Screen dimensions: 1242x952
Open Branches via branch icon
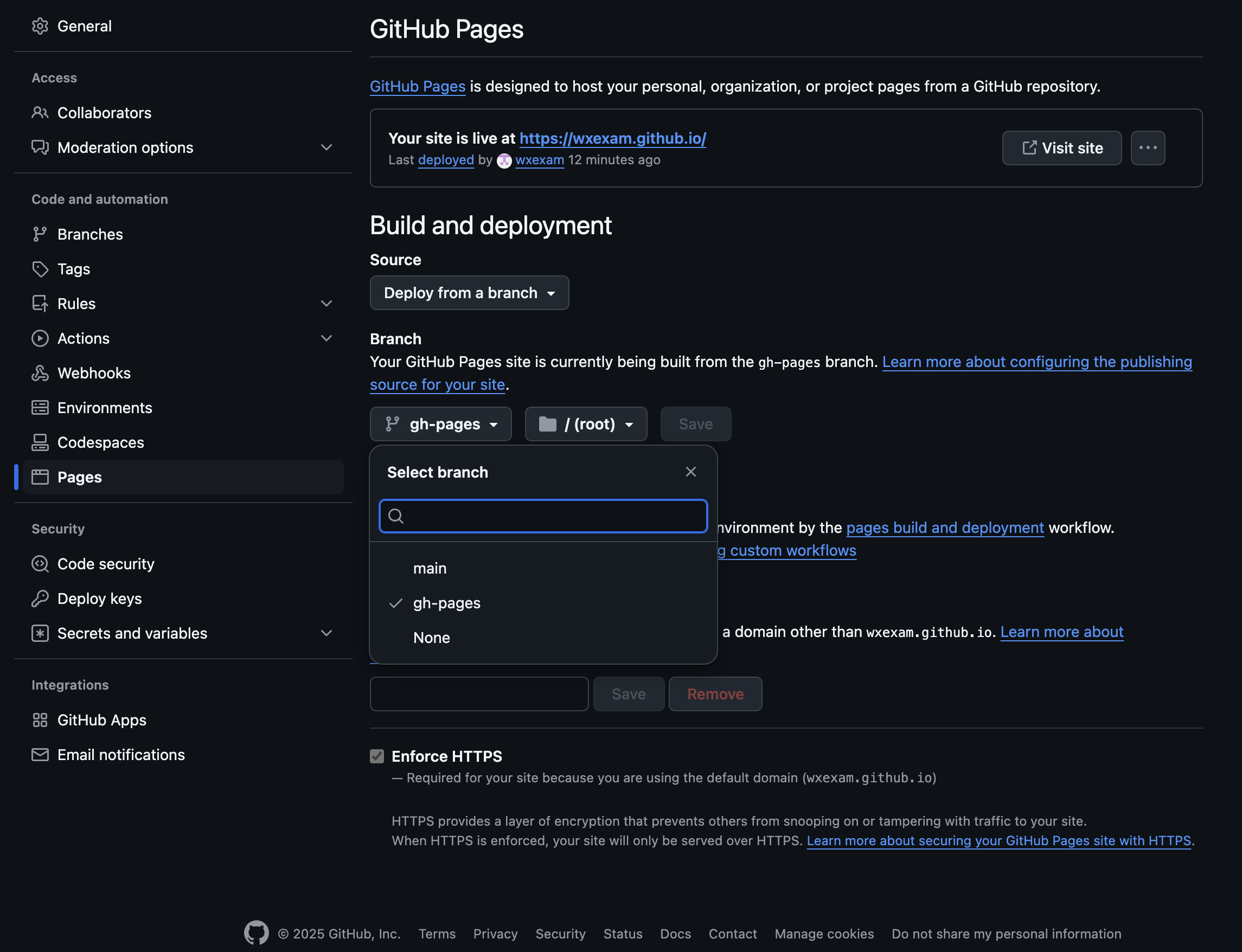(40, 234)
